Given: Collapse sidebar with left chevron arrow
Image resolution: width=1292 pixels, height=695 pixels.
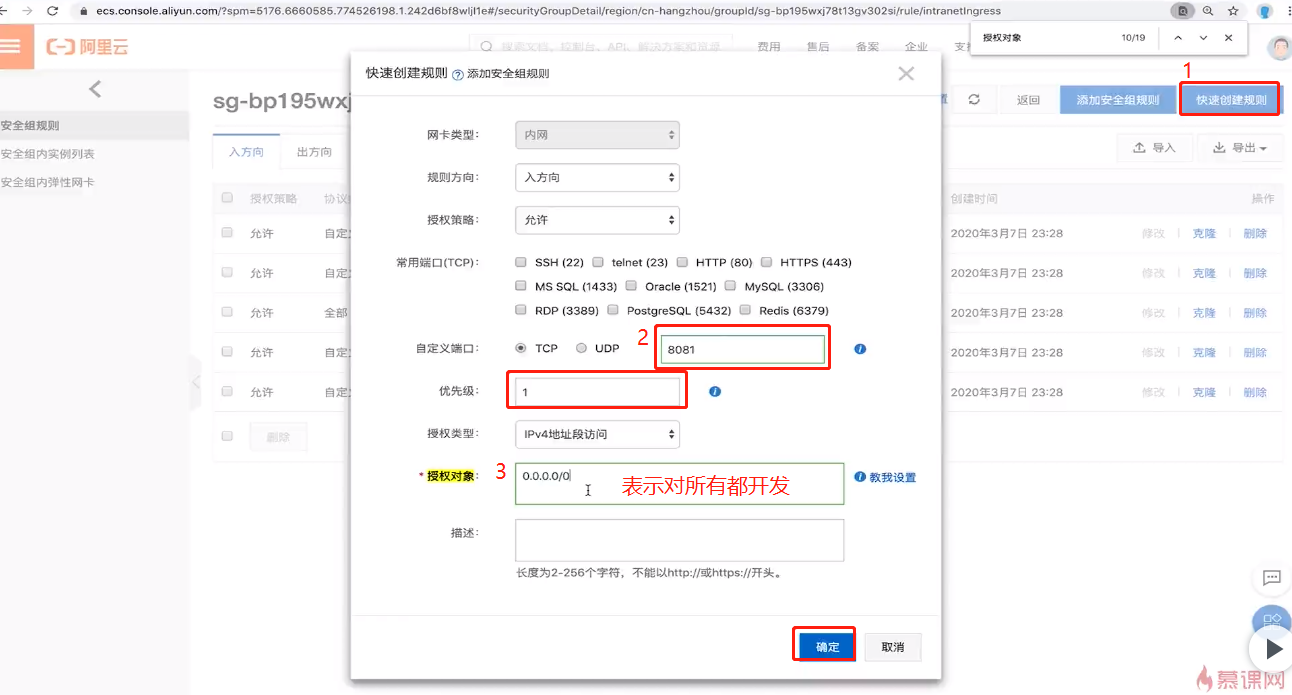Looking at the screenshot, I should coord(95,89).
